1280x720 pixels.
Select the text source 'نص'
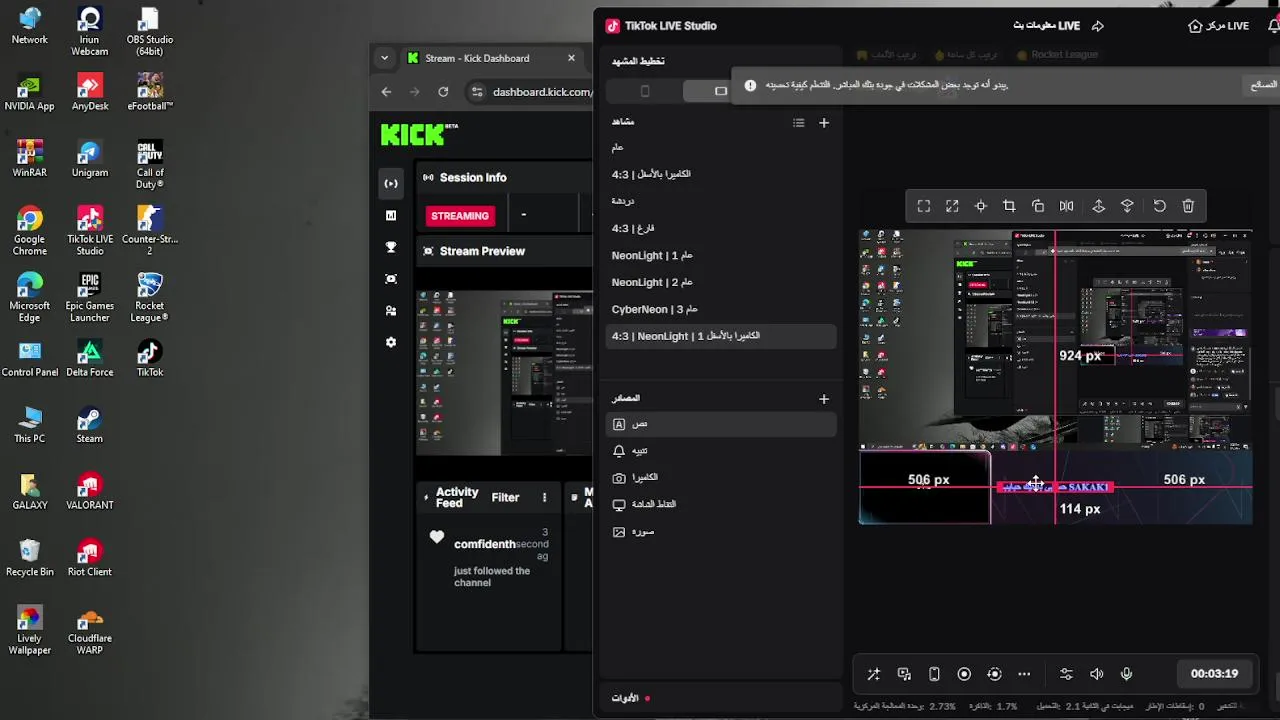[x=720, y=424]
